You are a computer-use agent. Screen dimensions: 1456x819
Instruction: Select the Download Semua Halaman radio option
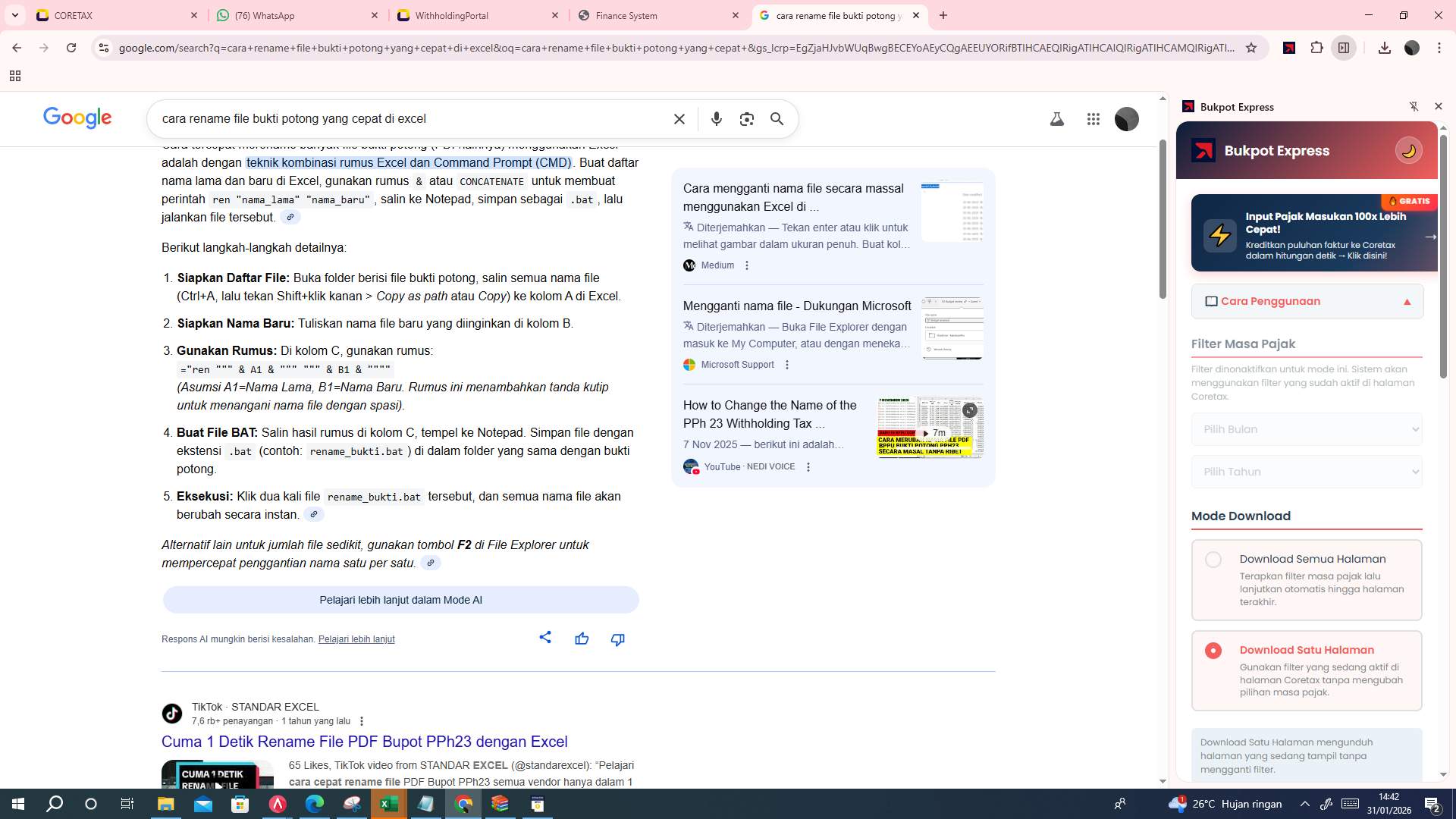1213,559
